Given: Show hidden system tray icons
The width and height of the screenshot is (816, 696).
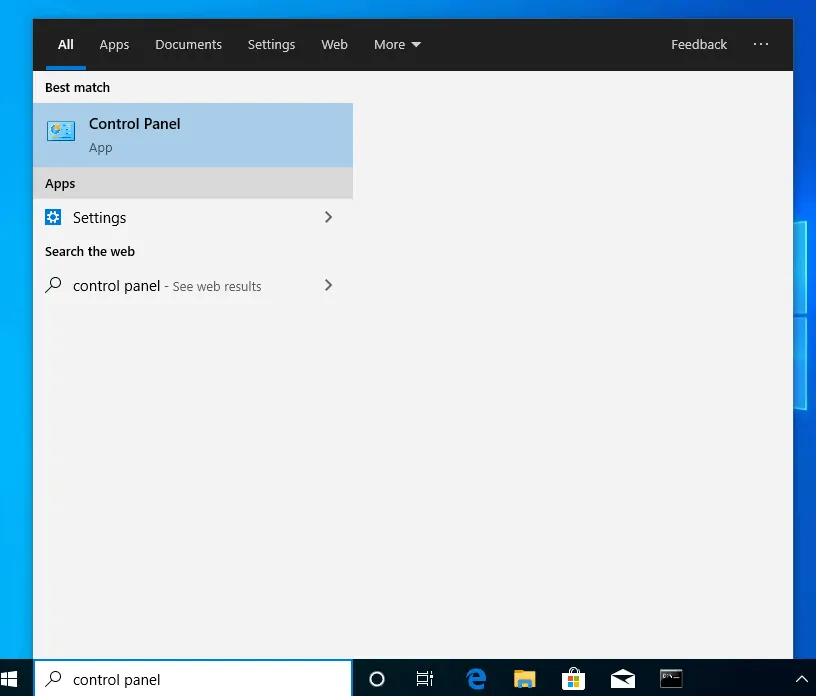Looking at the screenshot, I should coord(801,679).
